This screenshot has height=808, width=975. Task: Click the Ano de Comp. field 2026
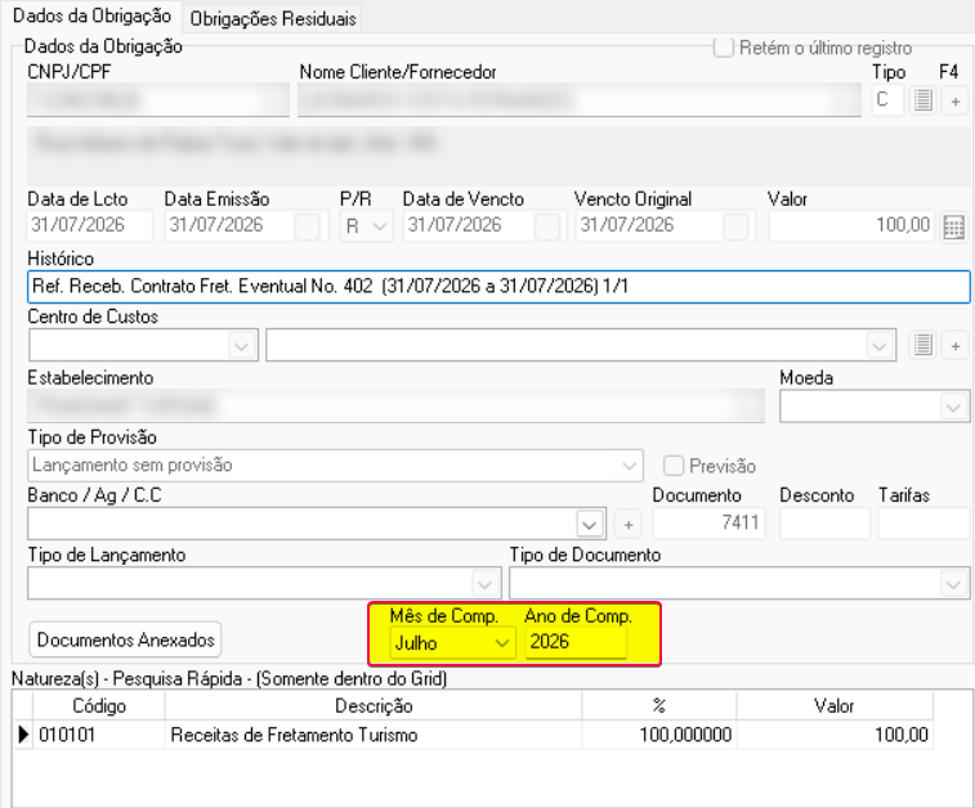576,642
